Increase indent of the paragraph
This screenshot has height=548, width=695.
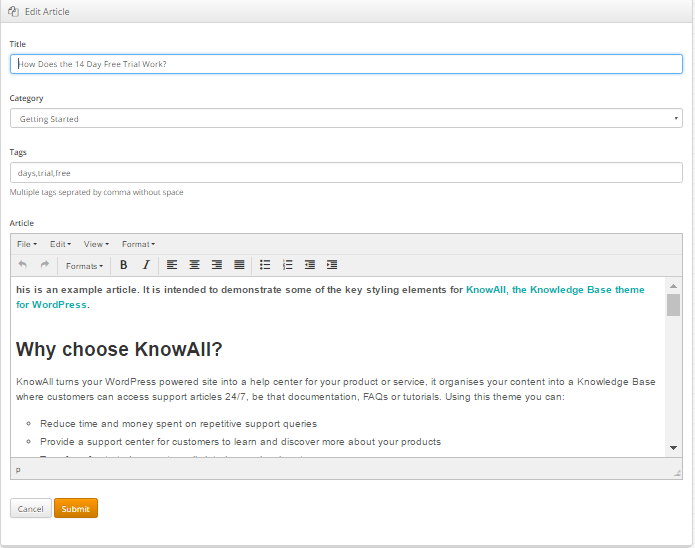[332, 265]
